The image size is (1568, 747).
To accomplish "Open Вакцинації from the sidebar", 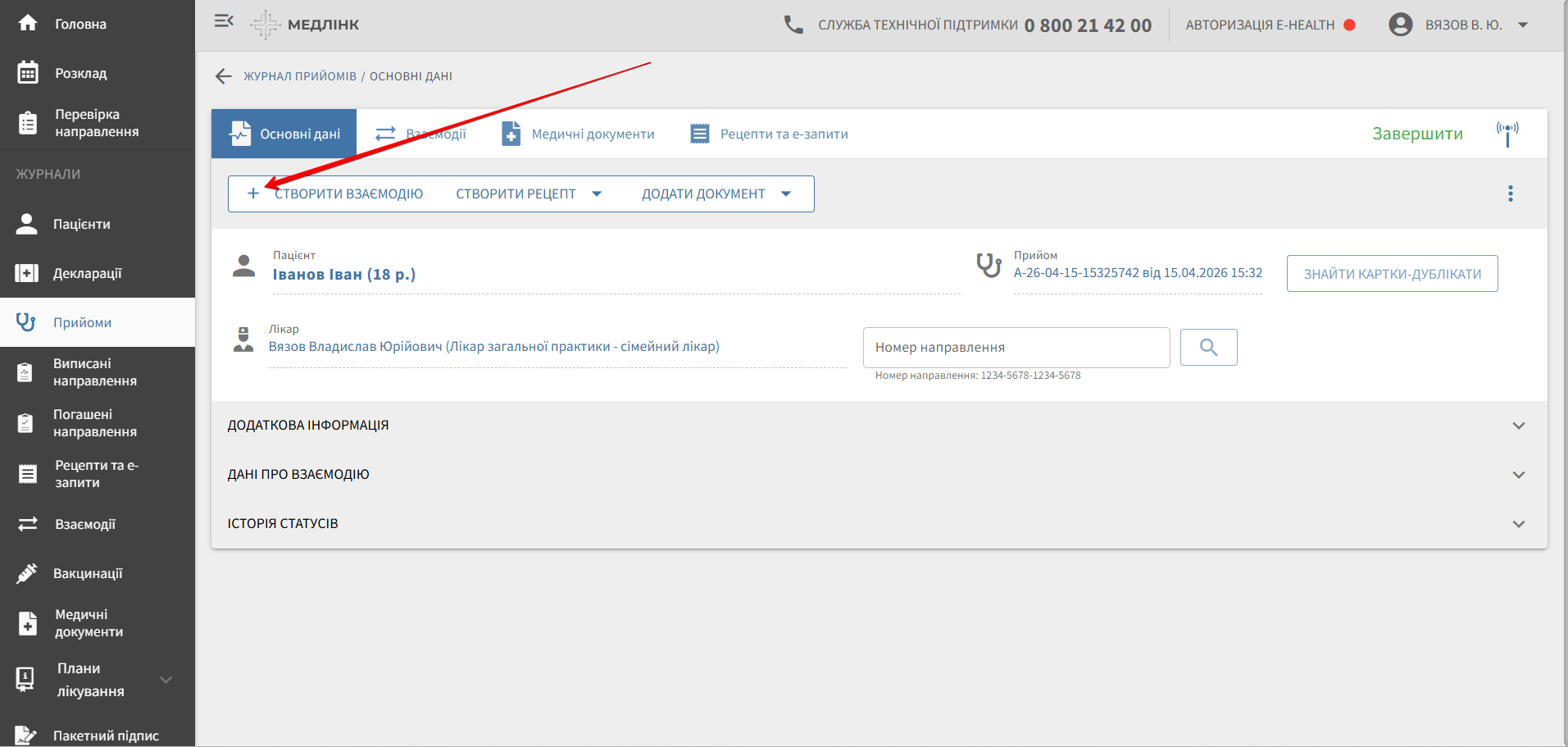I will click(88, 573).
